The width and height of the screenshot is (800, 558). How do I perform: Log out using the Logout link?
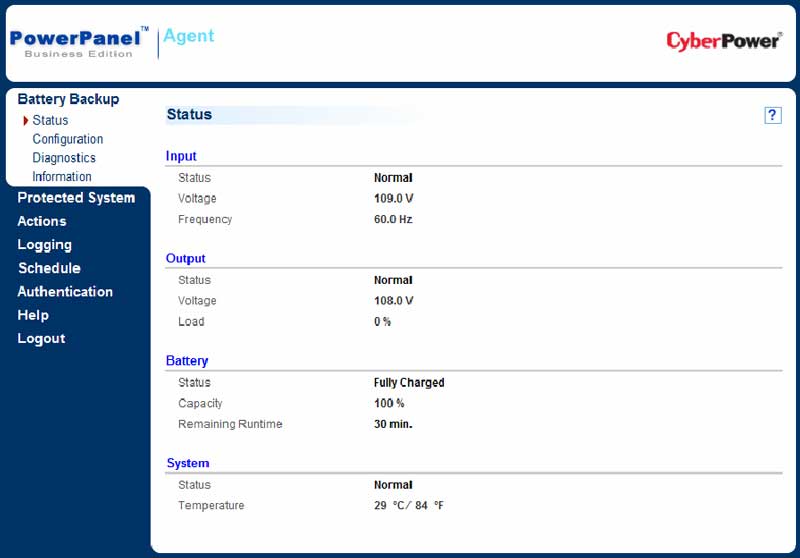(41, 339)
